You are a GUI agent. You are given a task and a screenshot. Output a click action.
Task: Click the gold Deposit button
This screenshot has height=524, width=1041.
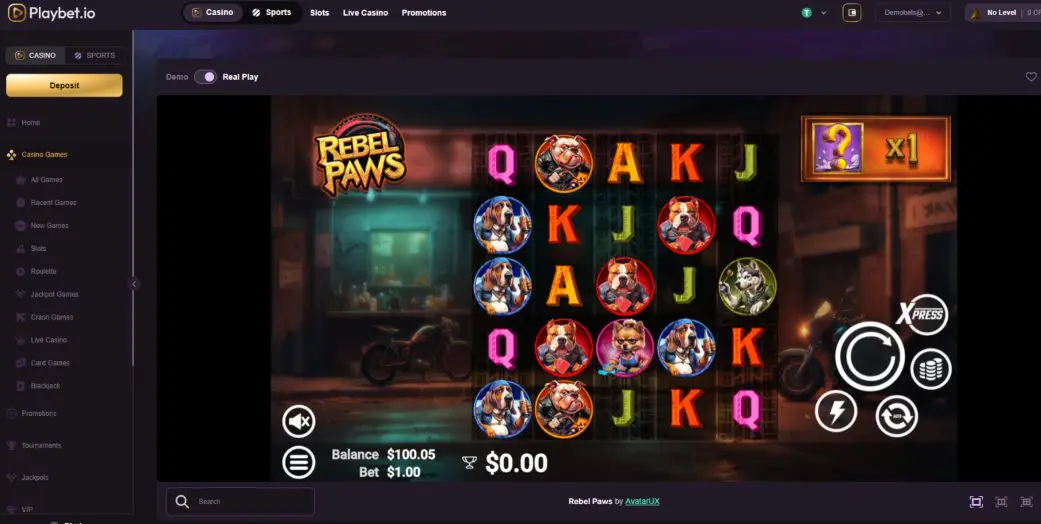(x=64, y=86)
